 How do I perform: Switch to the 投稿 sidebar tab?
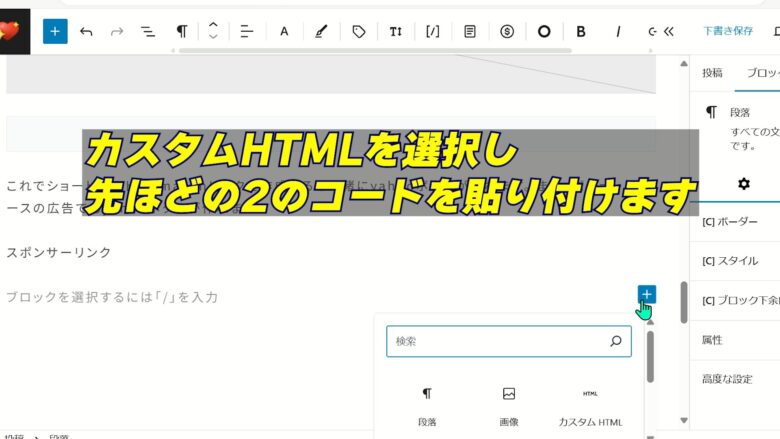click(x=712, y=73)
